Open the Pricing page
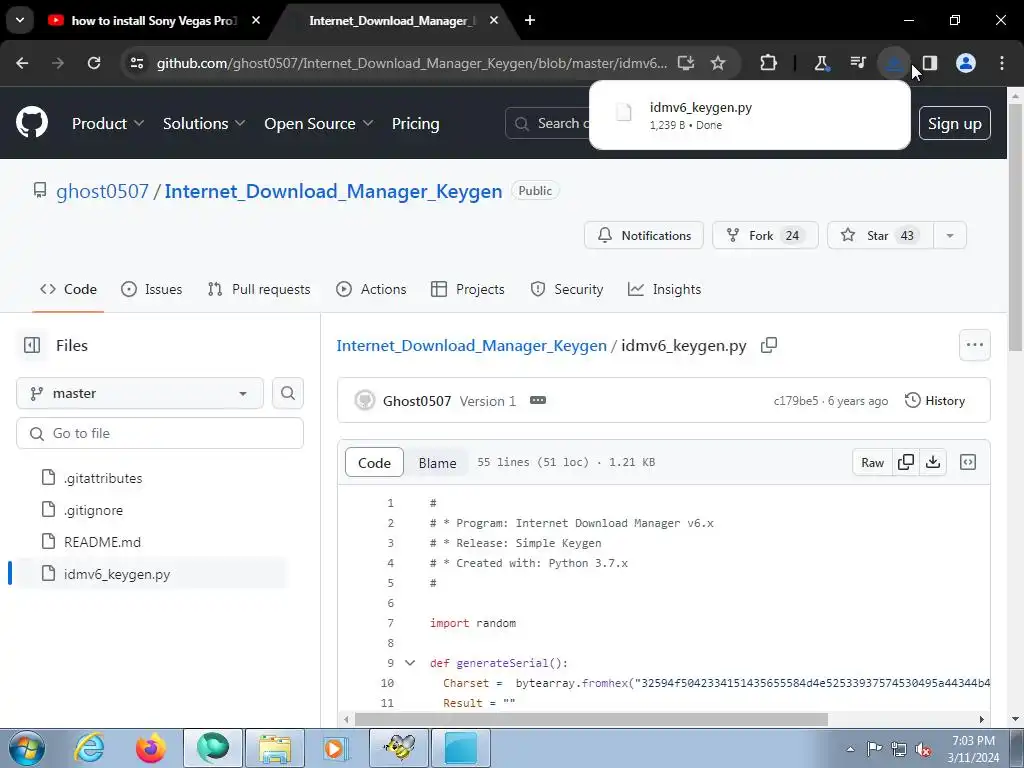 pos(415,123)
